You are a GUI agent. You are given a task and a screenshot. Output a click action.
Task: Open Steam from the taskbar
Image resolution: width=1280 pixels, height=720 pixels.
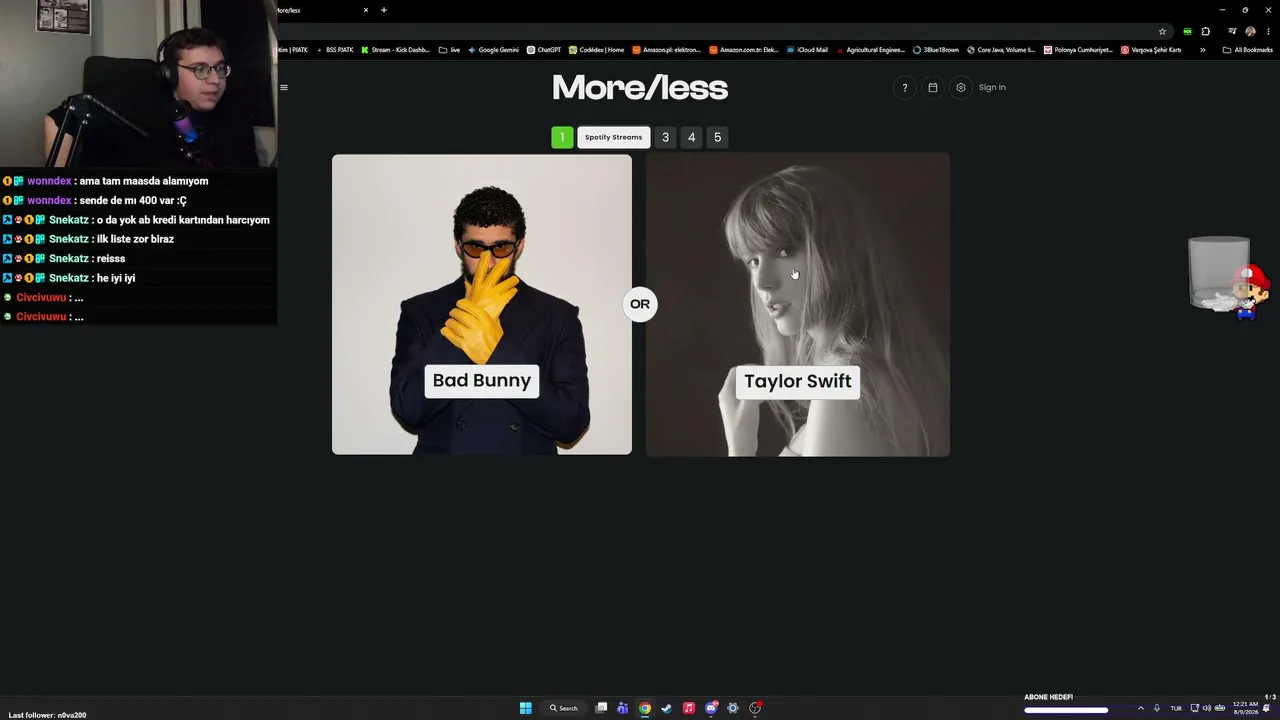667,708
